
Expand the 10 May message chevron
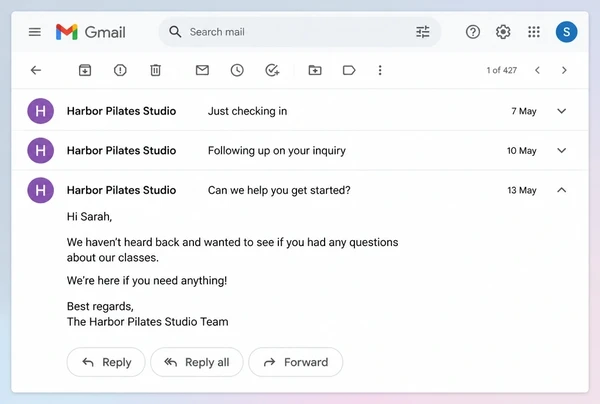(561, 150)
